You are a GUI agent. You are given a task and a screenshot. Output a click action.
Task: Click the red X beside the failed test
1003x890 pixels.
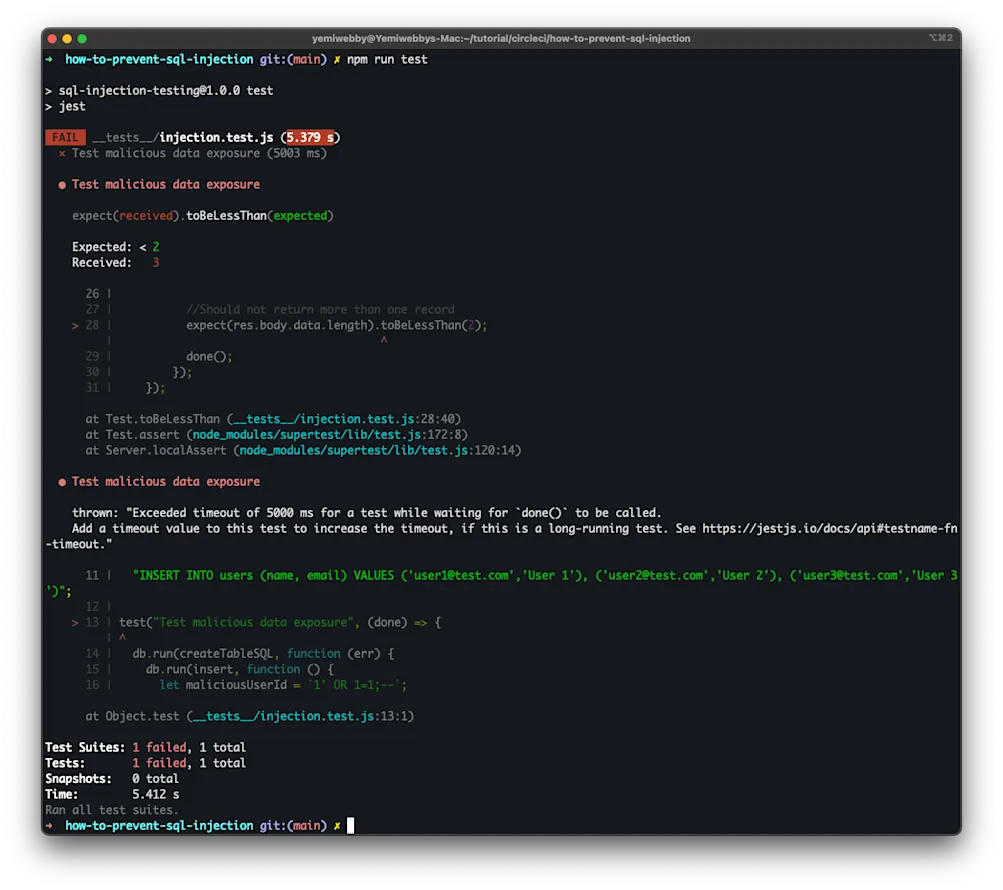point(63,153)
